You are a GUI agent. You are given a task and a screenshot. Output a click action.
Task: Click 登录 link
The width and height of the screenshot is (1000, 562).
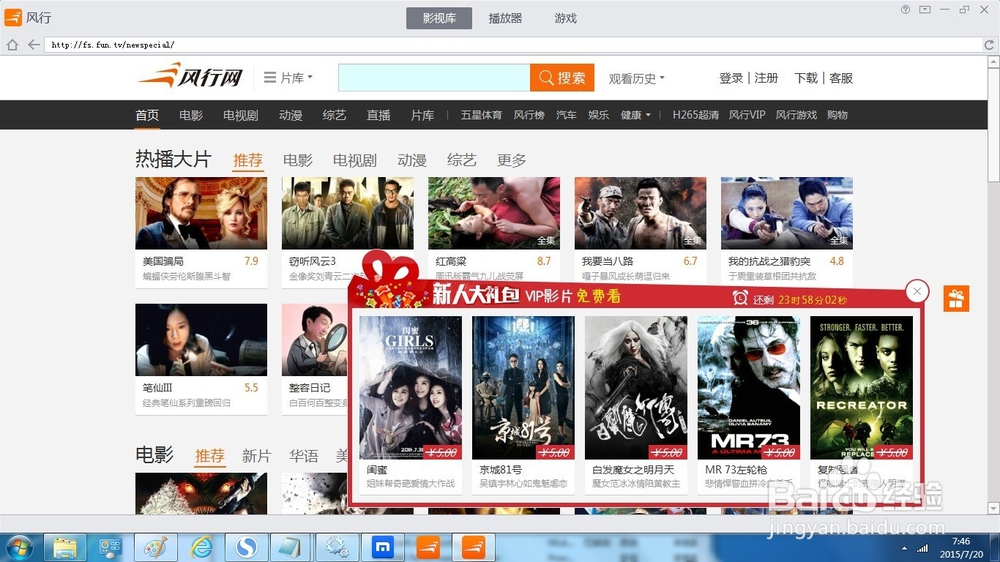pyautogui.click(x=731, y=78)
